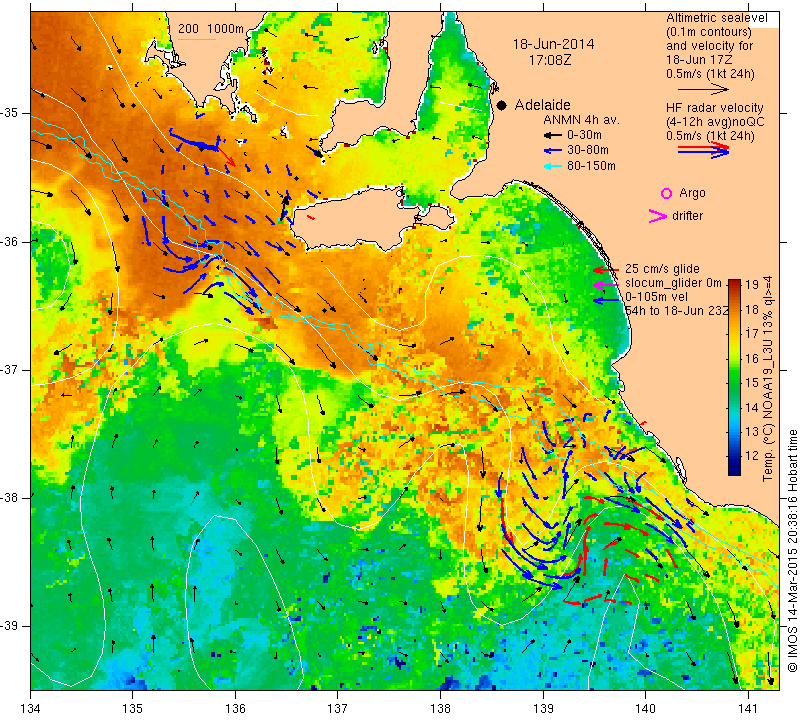
Task: Click the 18-Jun-2014 date label
Action: pos(554,44)
